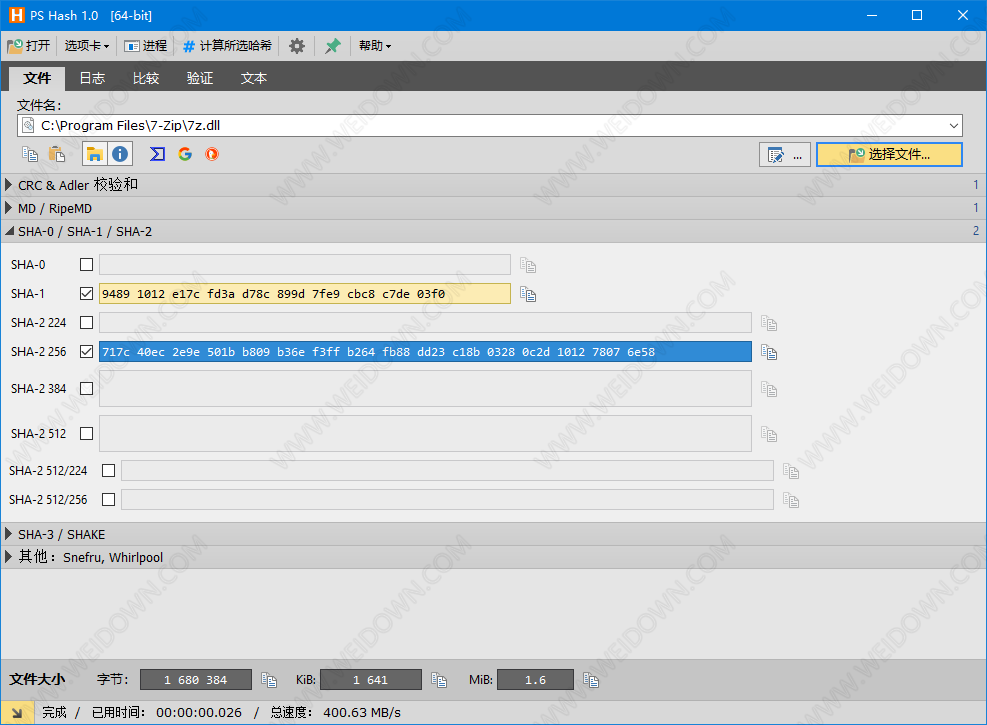
Task: Enable the SHA-2 384 checkbox
Action: point(86,388)
